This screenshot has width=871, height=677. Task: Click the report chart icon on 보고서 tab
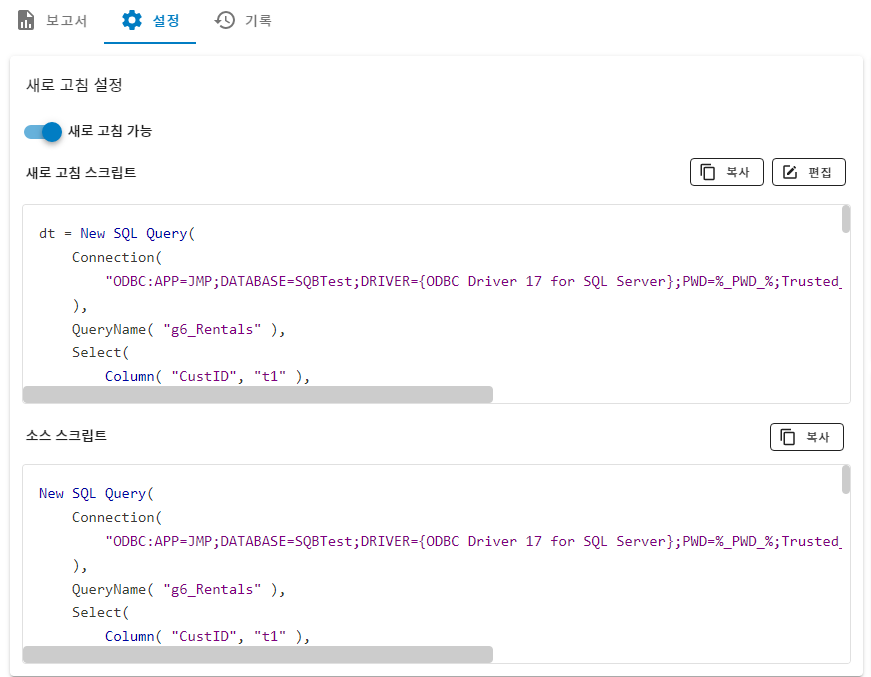pos(27,20)
